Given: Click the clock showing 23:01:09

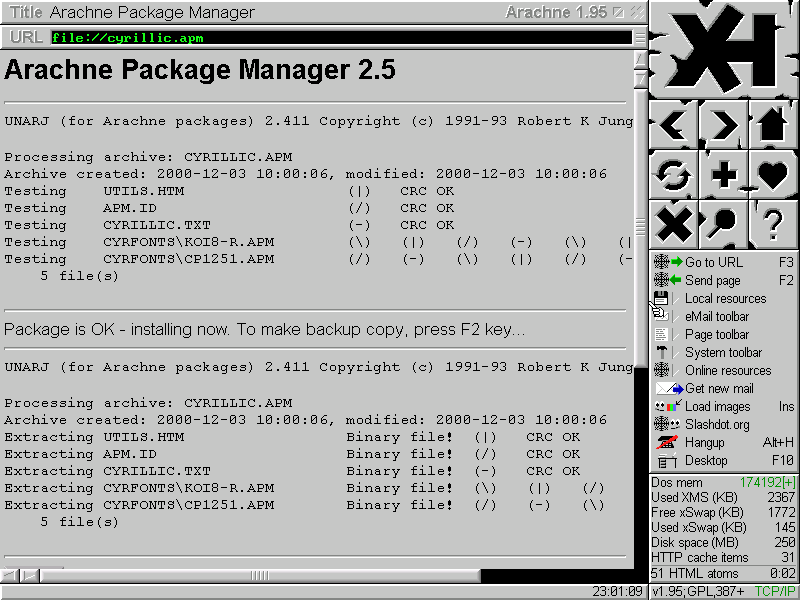Looking at the screenshot, I should [x=617, y=592].
